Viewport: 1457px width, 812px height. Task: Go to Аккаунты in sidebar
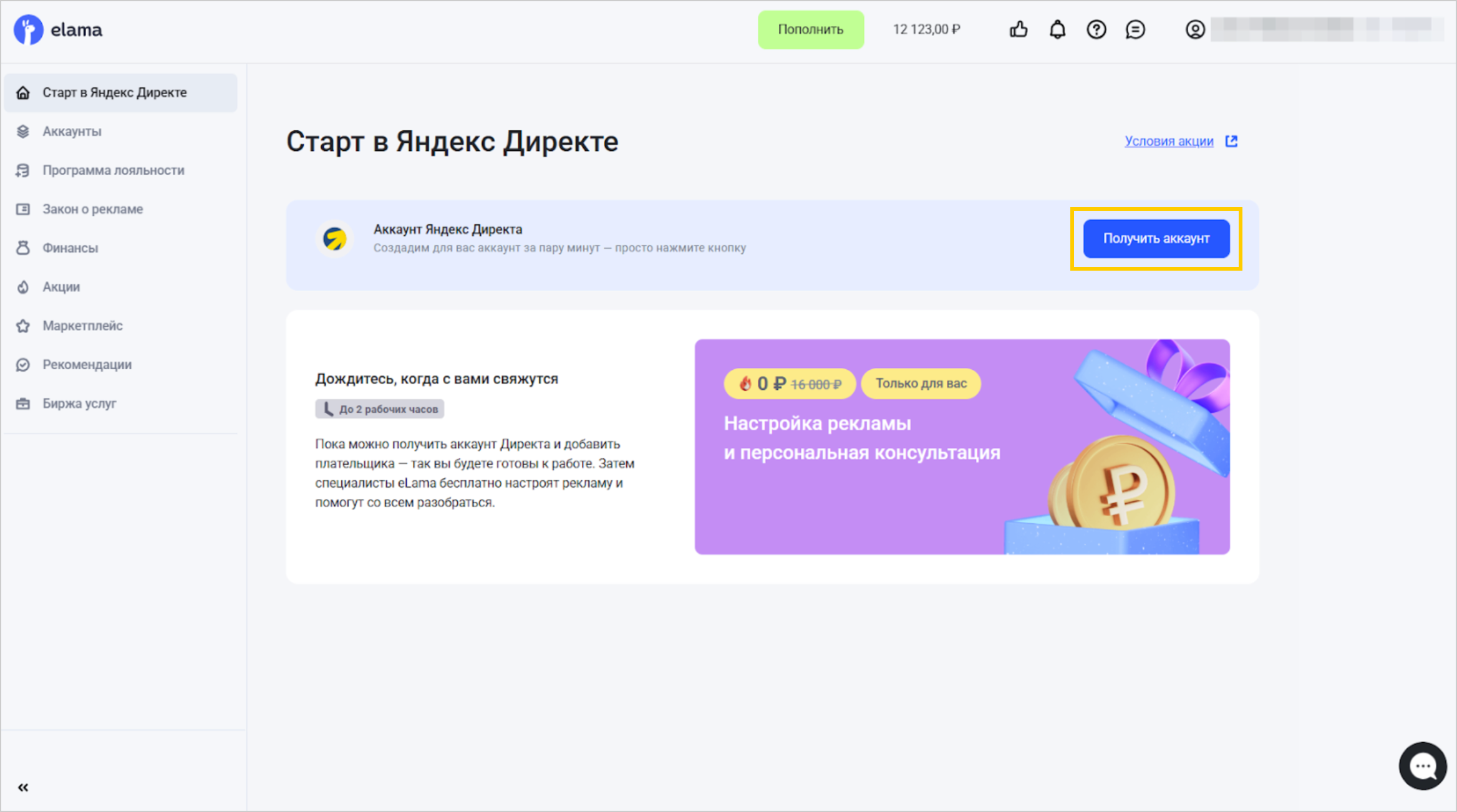point(72,132)
